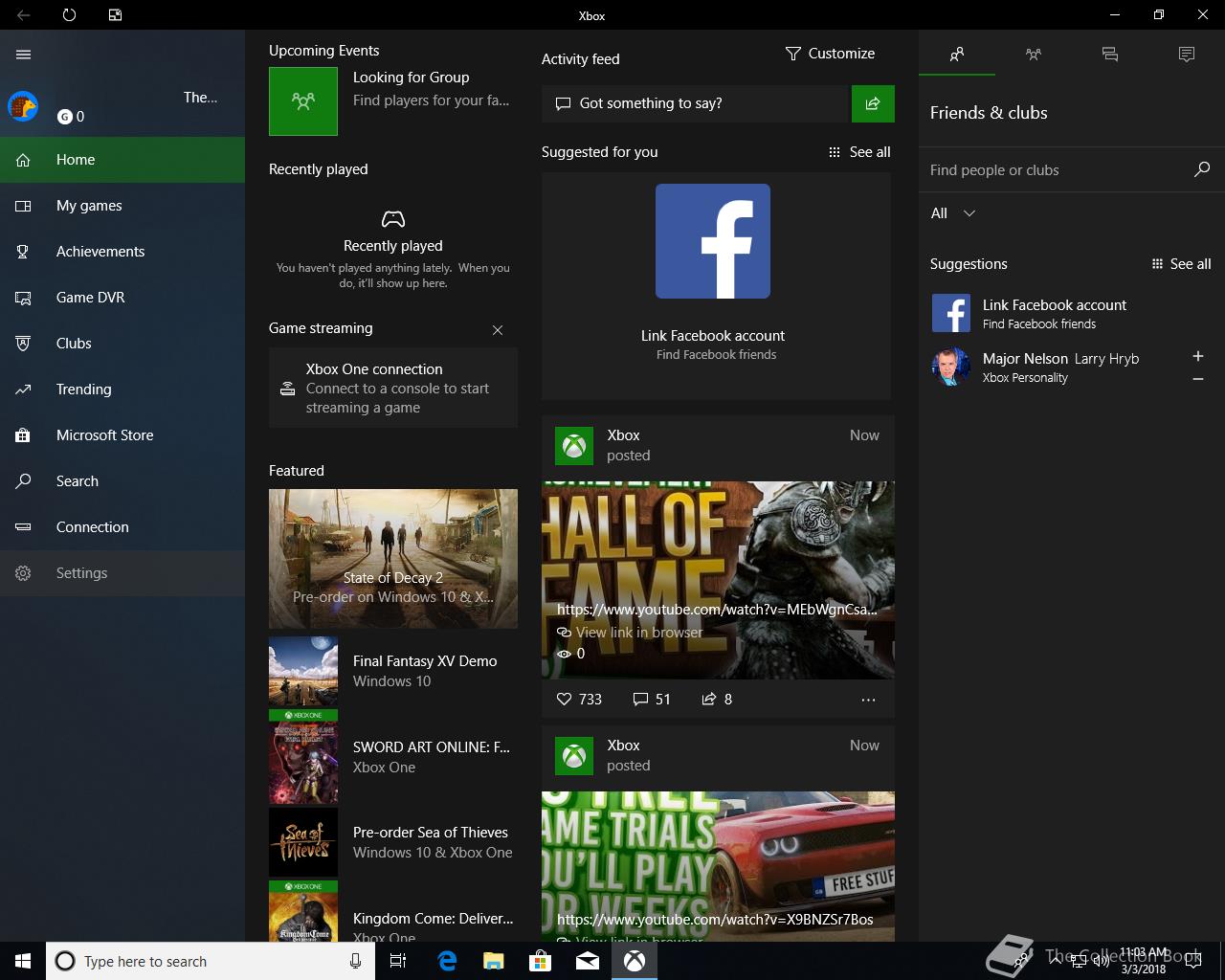Click the large Facebook logo tile

[x=713, y=241]
